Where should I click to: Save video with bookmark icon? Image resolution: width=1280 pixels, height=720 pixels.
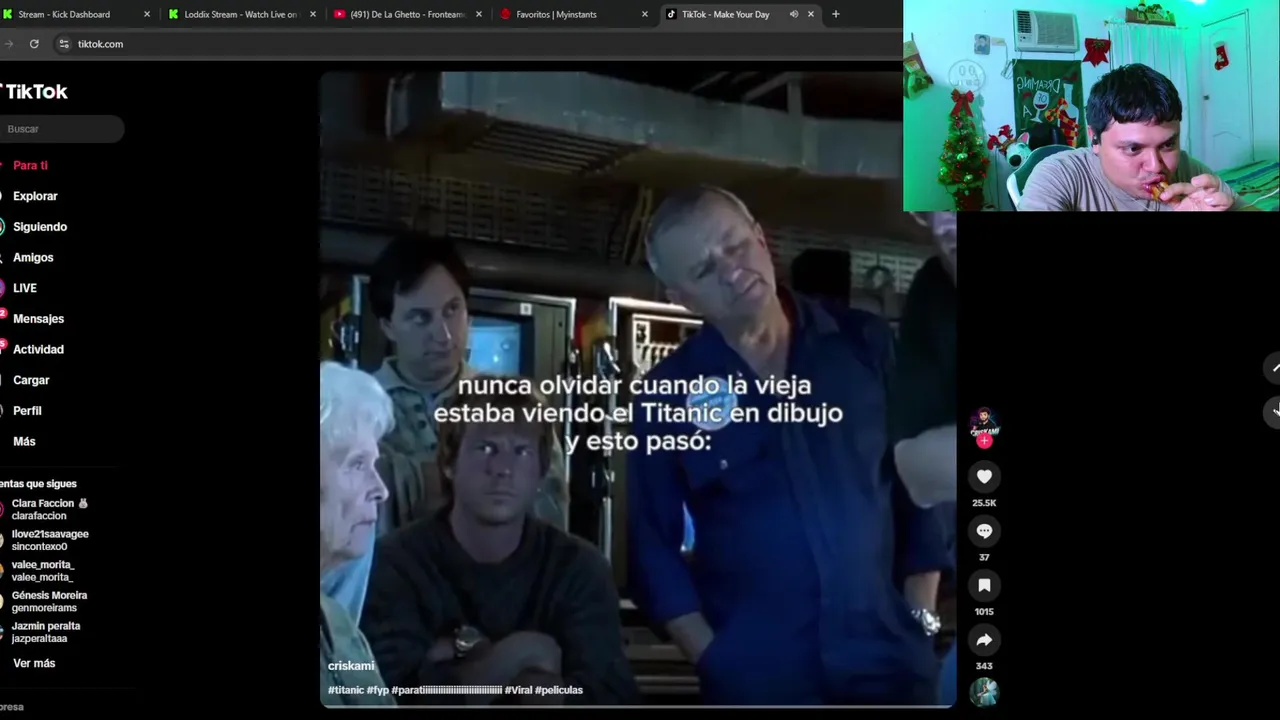pyautogui.click(x=984, y=585)
